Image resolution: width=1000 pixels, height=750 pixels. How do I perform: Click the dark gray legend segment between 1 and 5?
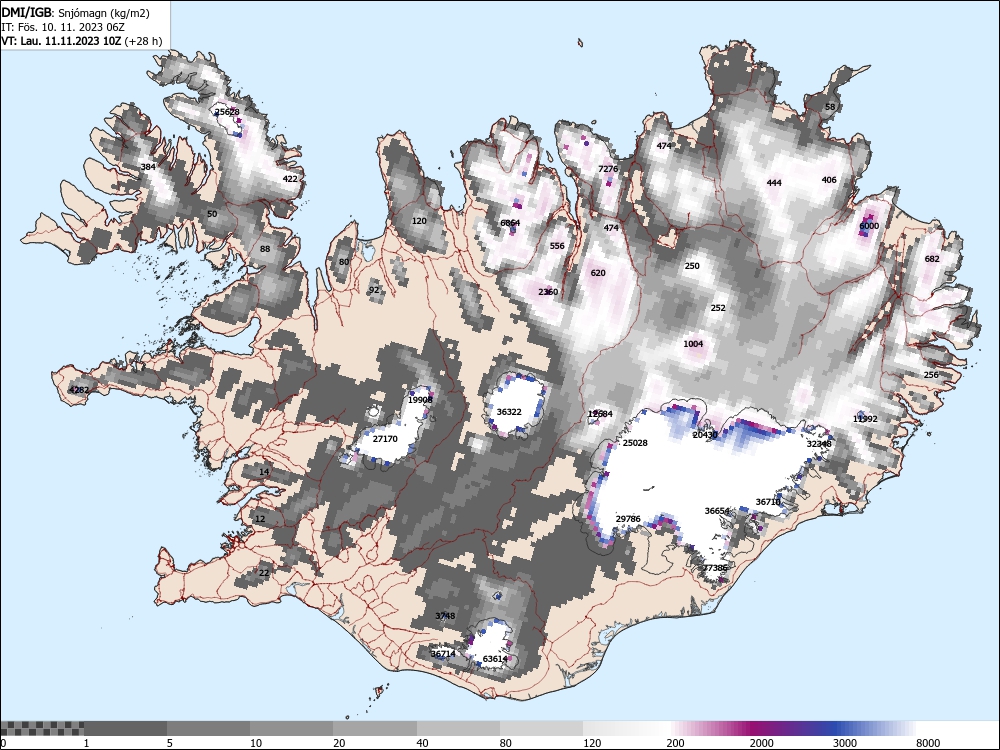coord(125,728)
